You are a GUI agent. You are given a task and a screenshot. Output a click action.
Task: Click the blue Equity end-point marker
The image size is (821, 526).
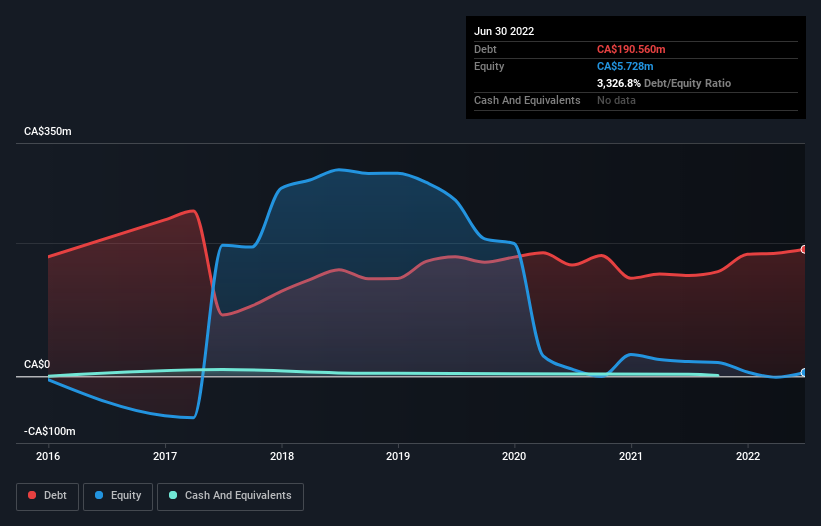click(x=804, y=373)
